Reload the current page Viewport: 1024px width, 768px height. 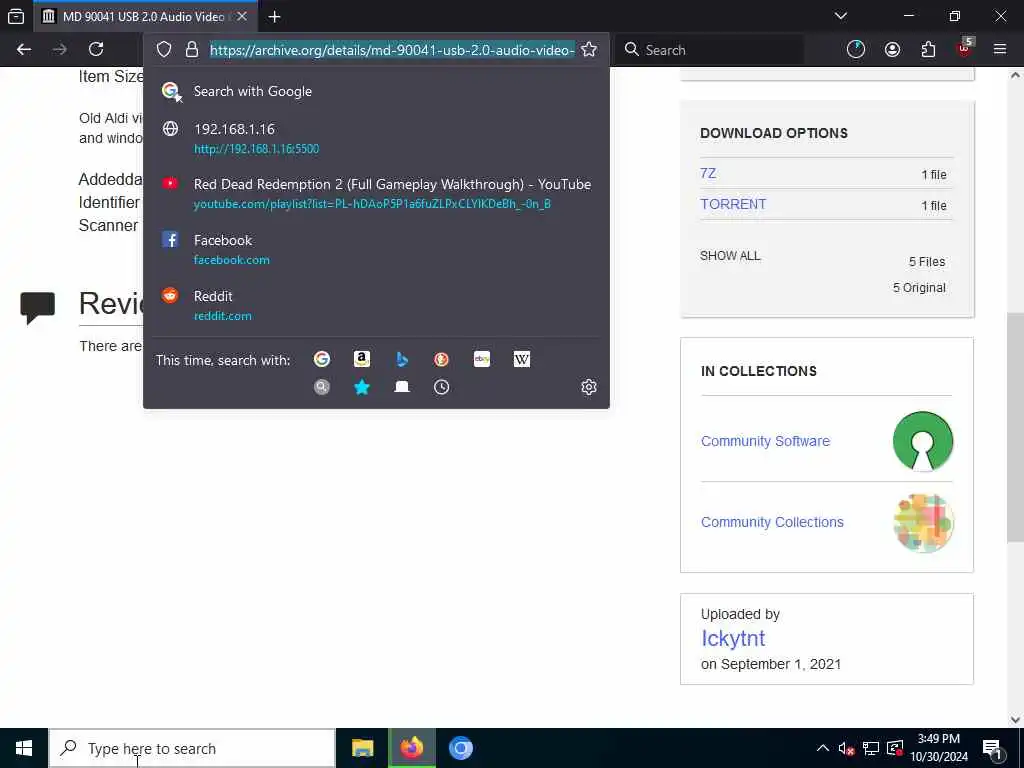pyautogui.click(x=96, y=50)
